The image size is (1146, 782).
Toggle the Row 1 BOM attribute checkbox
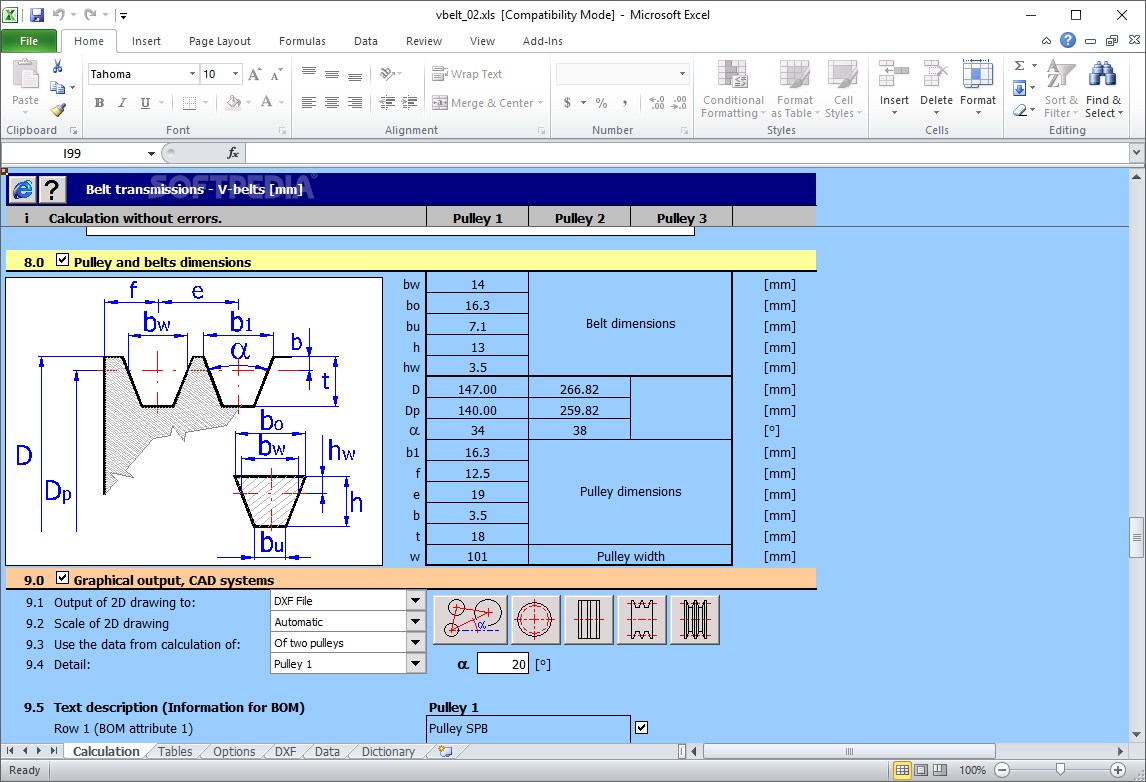(x=642, y=727)
